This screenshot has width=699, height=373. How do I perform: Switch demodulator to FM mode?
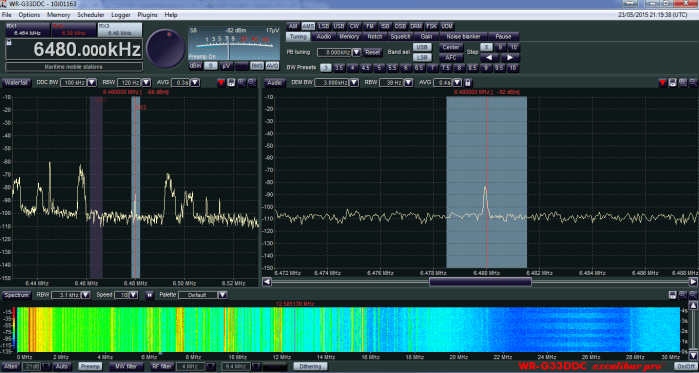coord(370,26)
